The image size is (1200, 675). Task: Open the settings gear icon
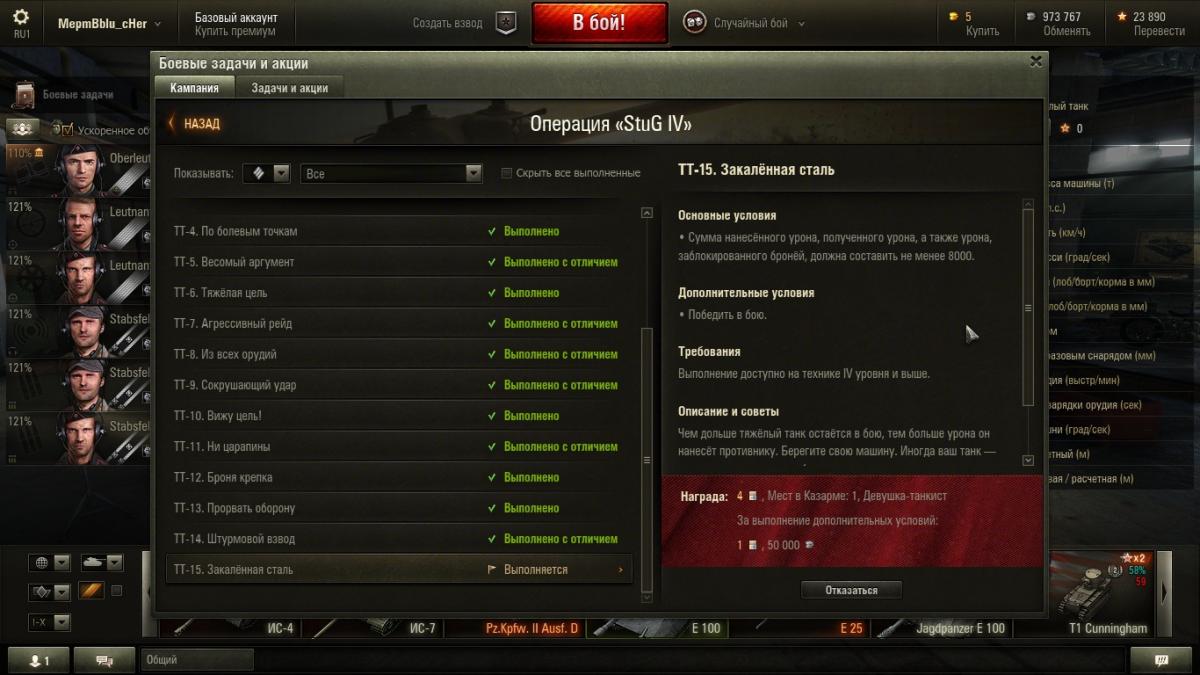point(21,17)
